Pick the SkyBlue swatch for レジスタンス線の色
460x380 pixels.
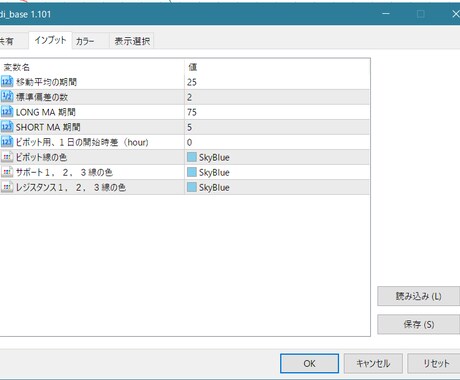[x=192, y=187]
